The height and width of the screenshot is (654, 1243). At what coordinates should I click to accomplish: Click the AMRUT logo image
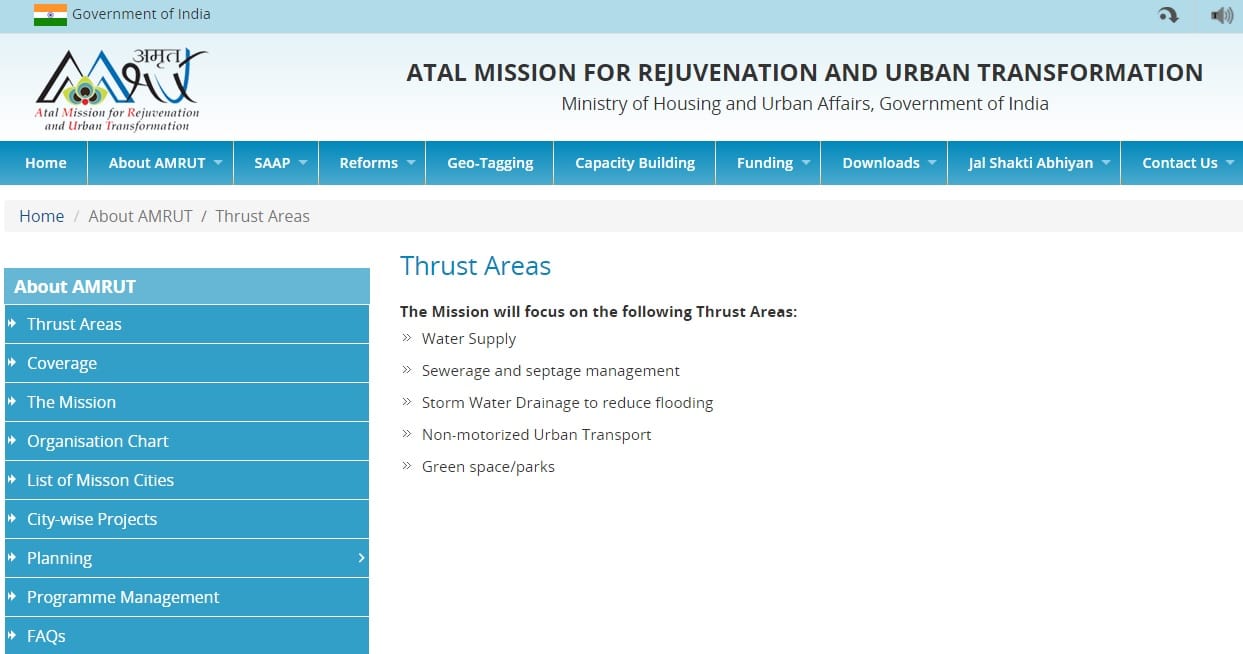coord(121,89)
